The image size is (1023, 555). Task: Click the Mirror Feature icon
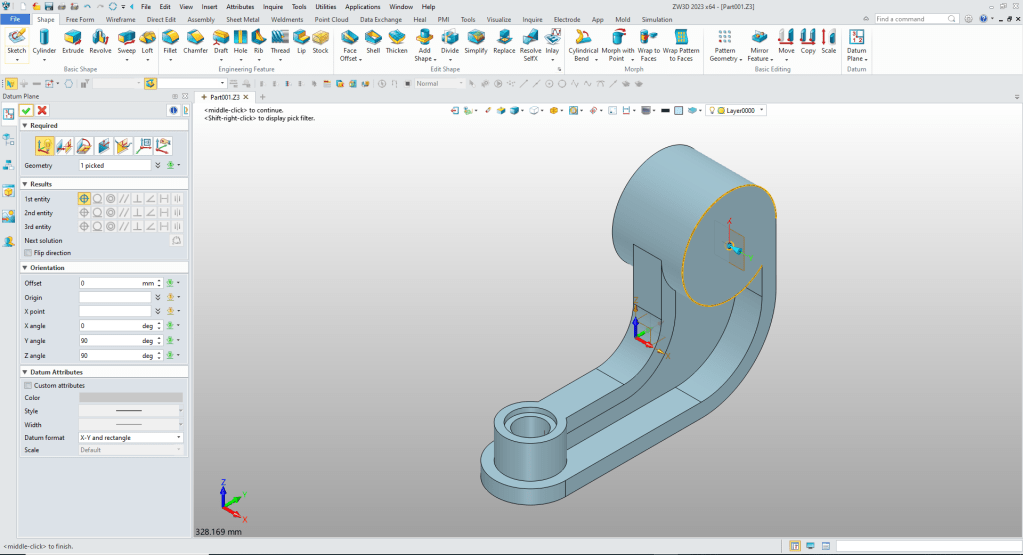(758, 37)
